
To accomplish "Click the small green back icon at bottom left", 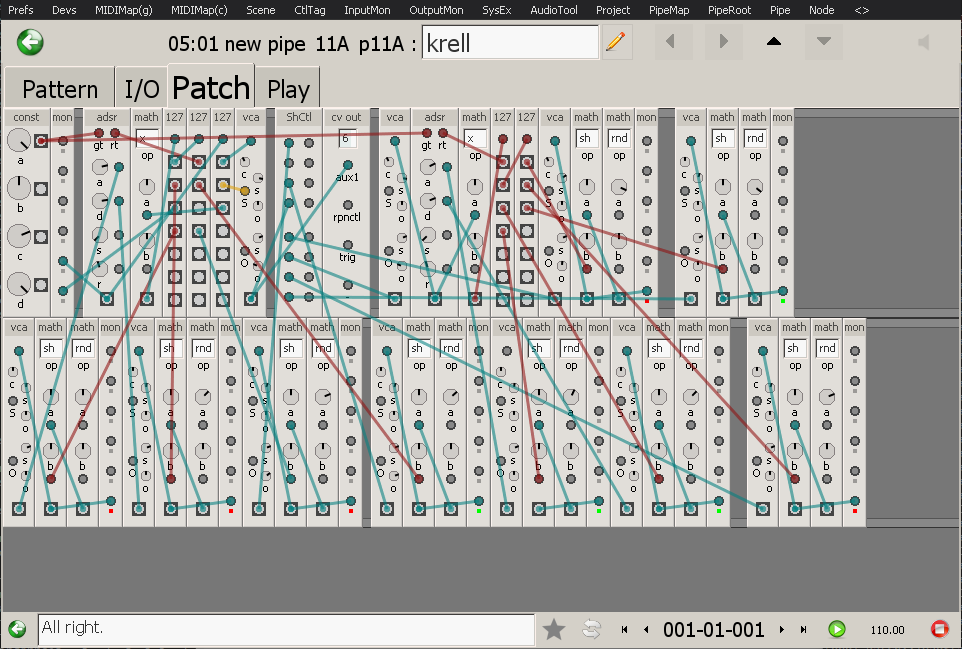I will coord(17,629).
